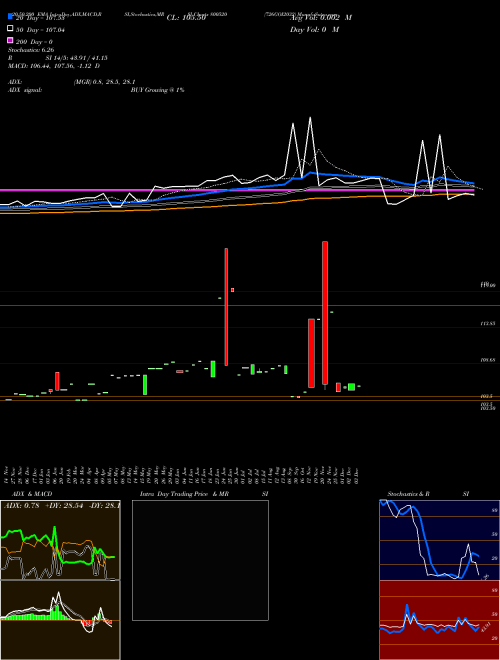Click the 'Day Vol: 0 M' label
The height and width of the screenshot is (660, 500).
click(x=314, y=29)
